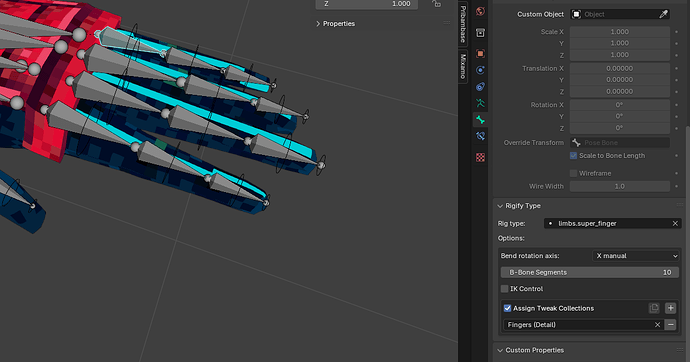
Task: Toggle Scale to Bone Length checkbox
Action: [573, 156]
